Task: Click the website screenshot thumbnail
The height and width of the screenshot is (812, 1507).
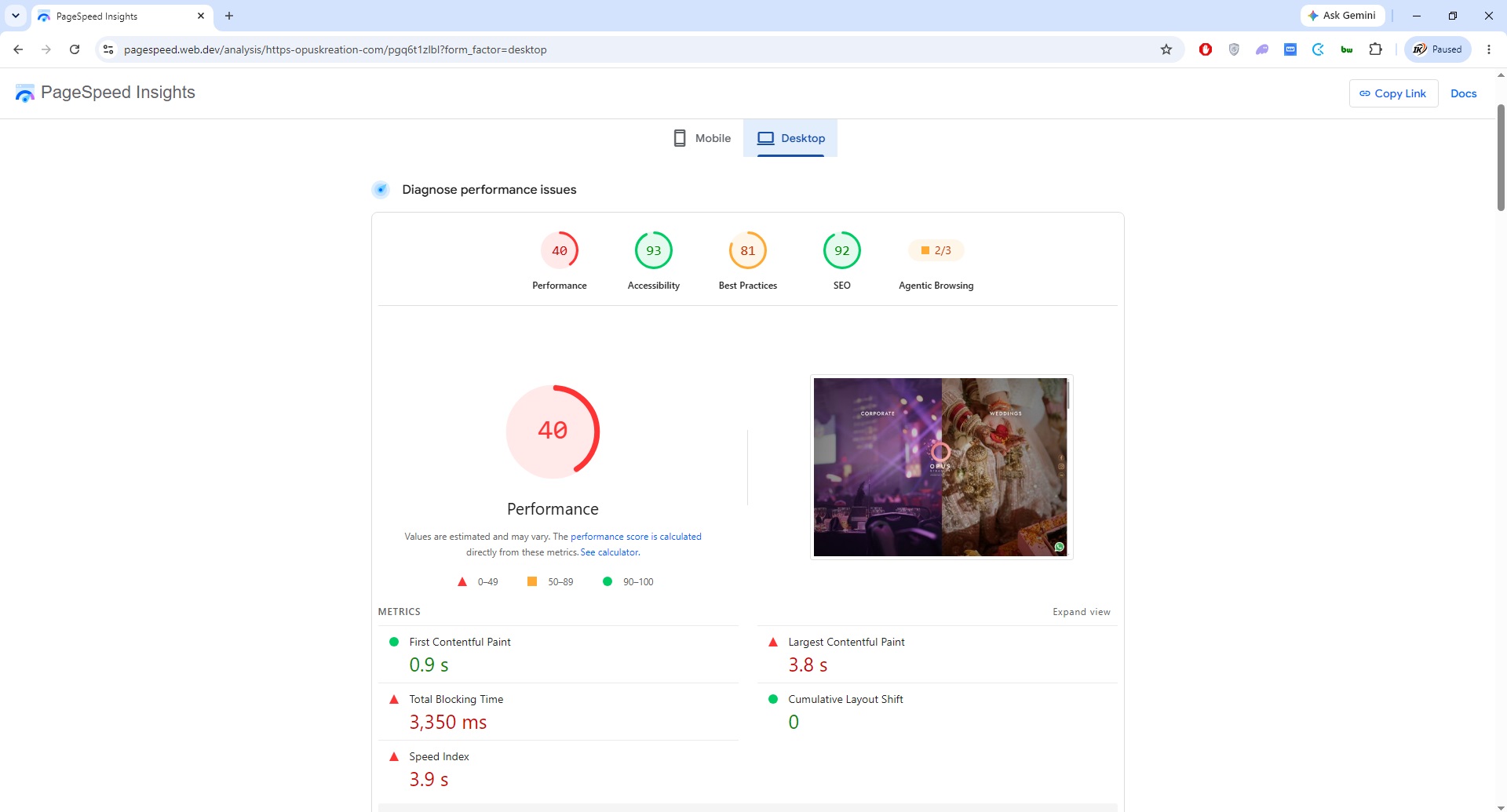Action: 941,467
